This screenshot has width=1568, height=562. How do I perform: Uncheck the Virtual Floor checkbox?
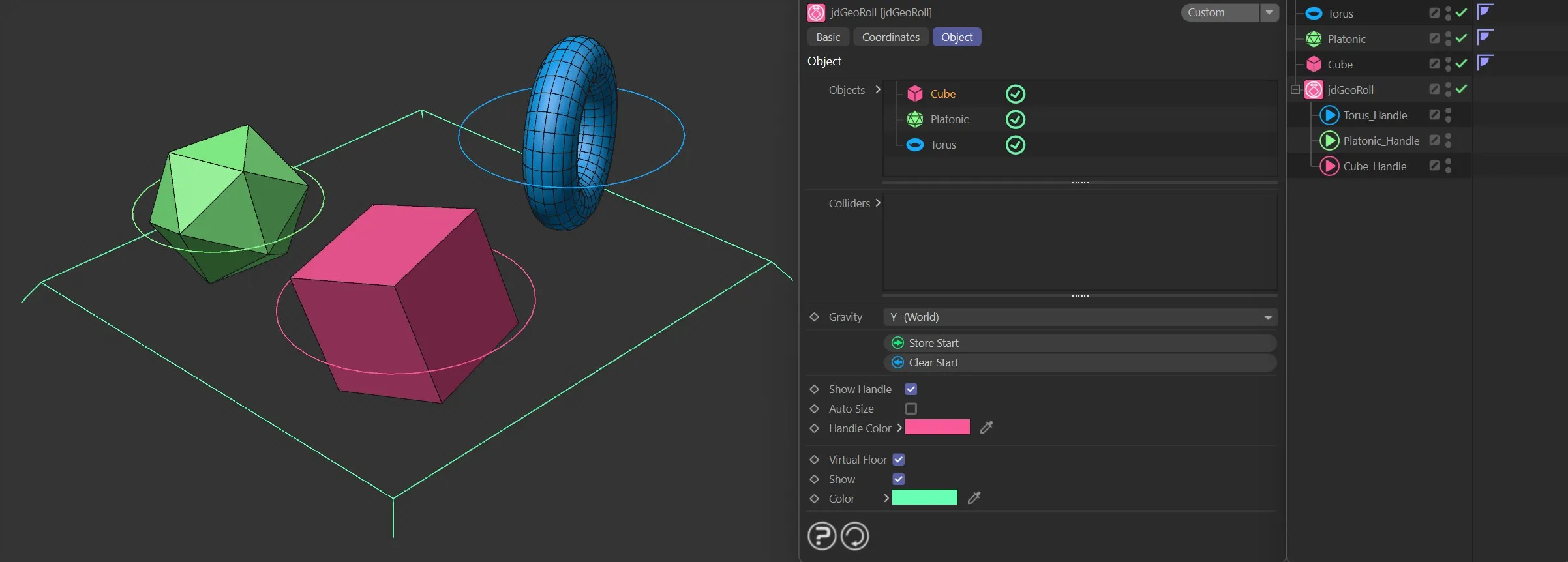point(899,460)
